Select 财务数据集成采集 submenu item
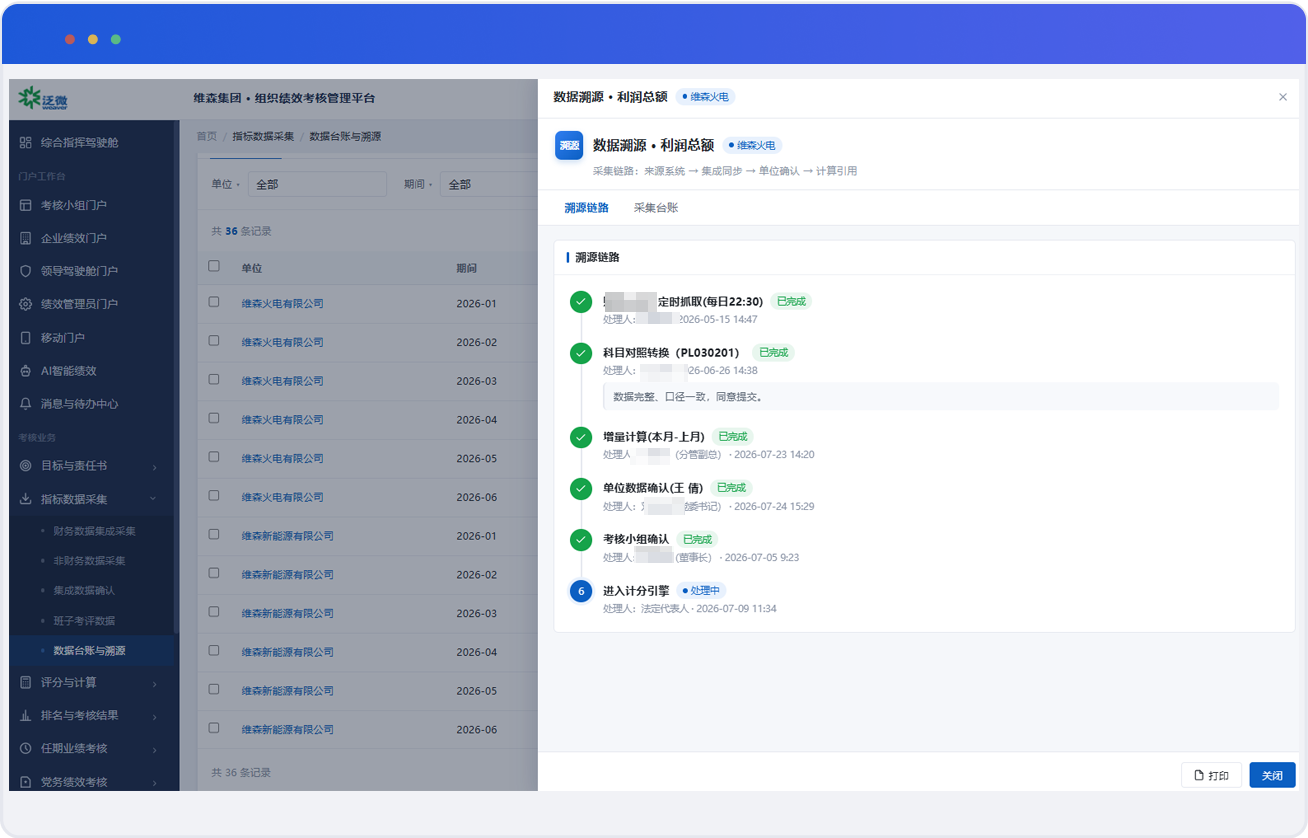 click(94, 531)
